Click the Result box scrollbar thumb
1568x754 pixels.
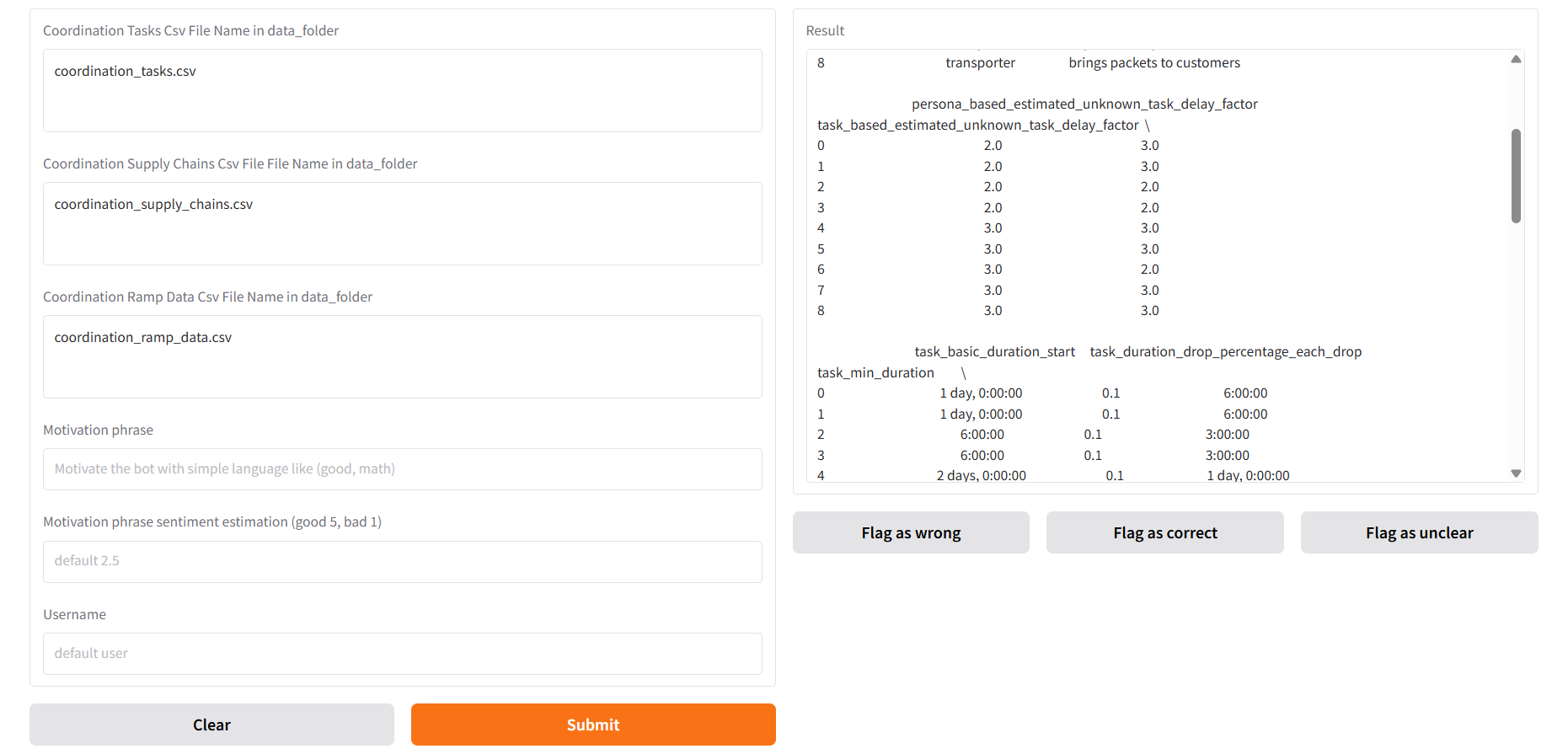[x=1516, y=176]
